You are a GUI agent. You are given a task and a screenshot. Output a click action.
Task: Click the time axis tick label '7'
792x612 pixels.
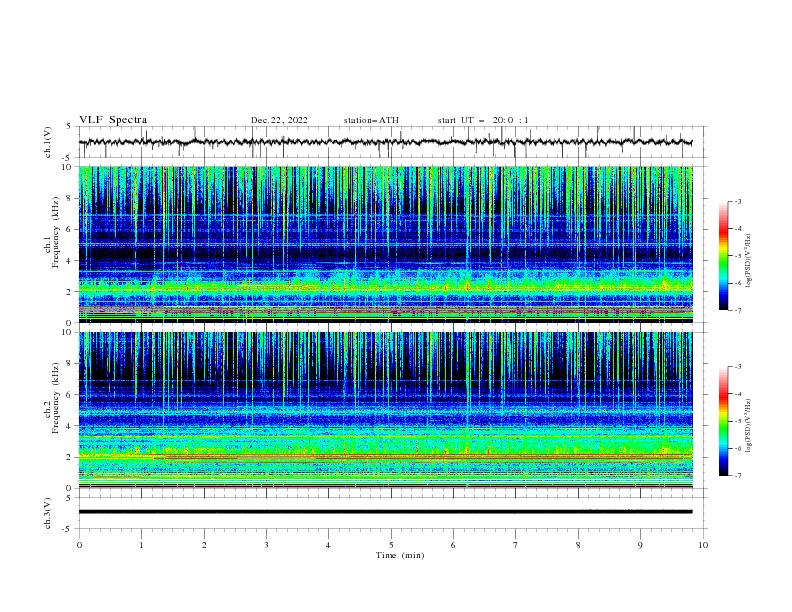pyautogui.click(x=516, y=545)
